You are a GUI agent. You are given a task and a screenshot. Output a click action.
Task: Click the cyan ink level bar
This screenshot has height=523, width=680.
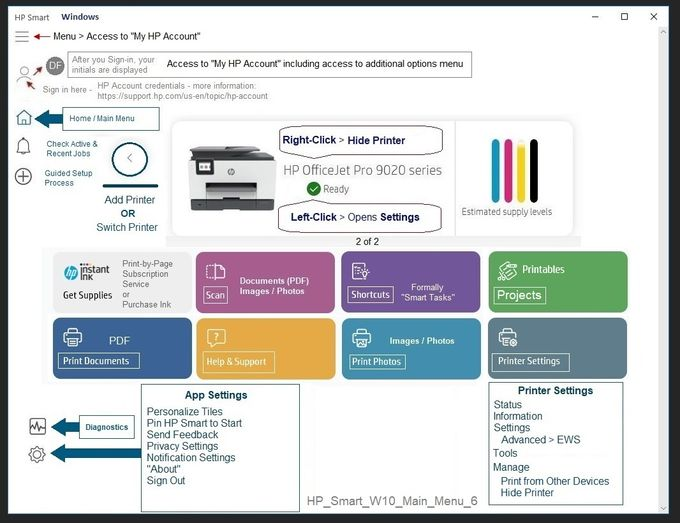(496, 171)
